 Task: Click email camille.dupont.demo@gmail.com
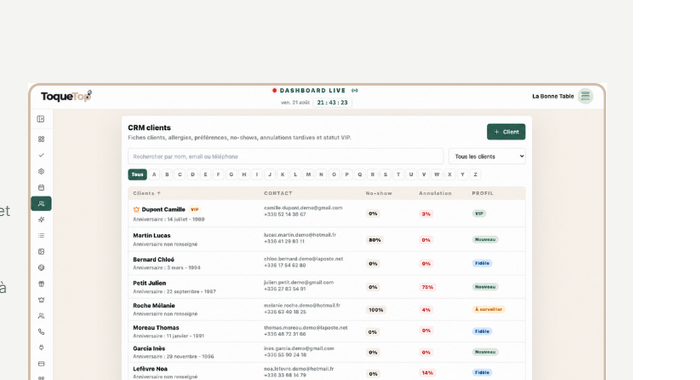tap(303, 208)
